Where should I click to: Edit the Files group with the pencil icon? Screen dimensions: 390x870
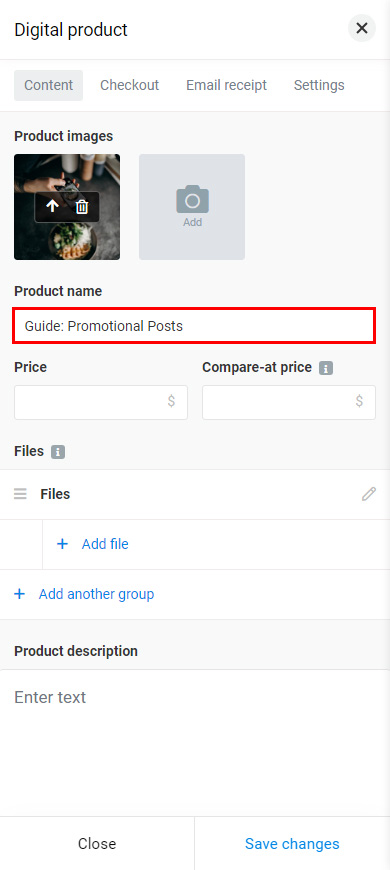369,494
